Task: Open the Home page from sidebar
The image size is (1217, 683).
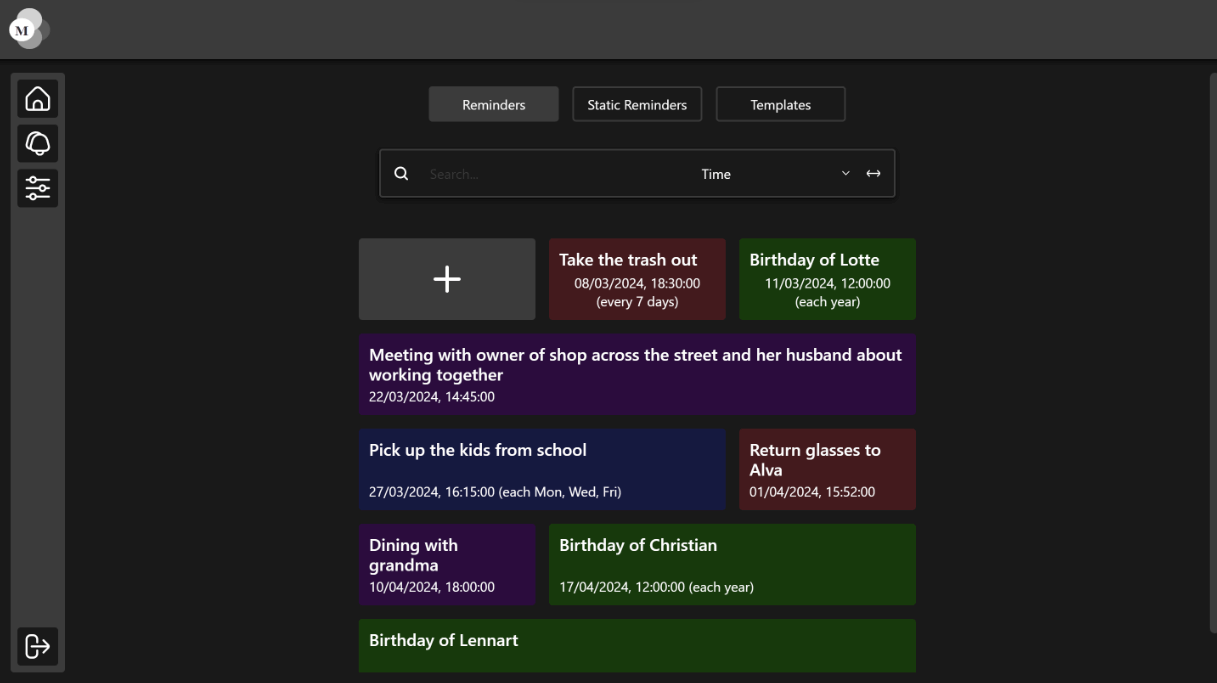Action: click(x=37, y=99)
